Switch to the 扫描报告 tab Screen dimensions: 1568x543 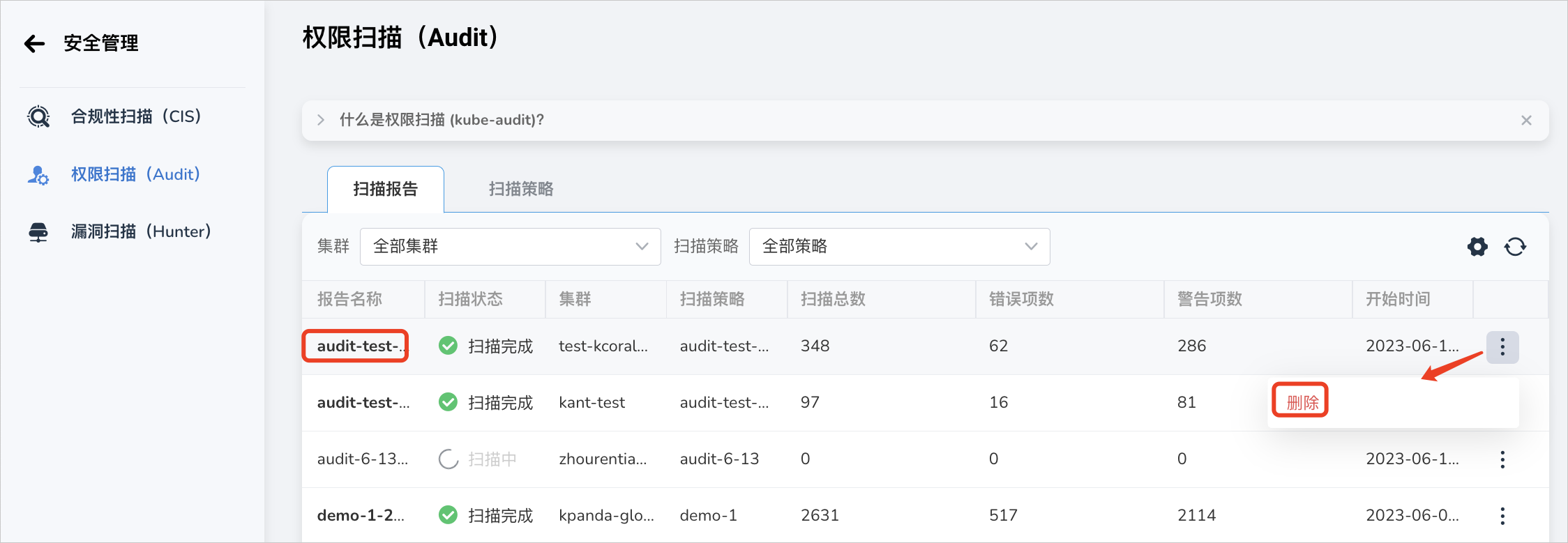click(385, 189)
